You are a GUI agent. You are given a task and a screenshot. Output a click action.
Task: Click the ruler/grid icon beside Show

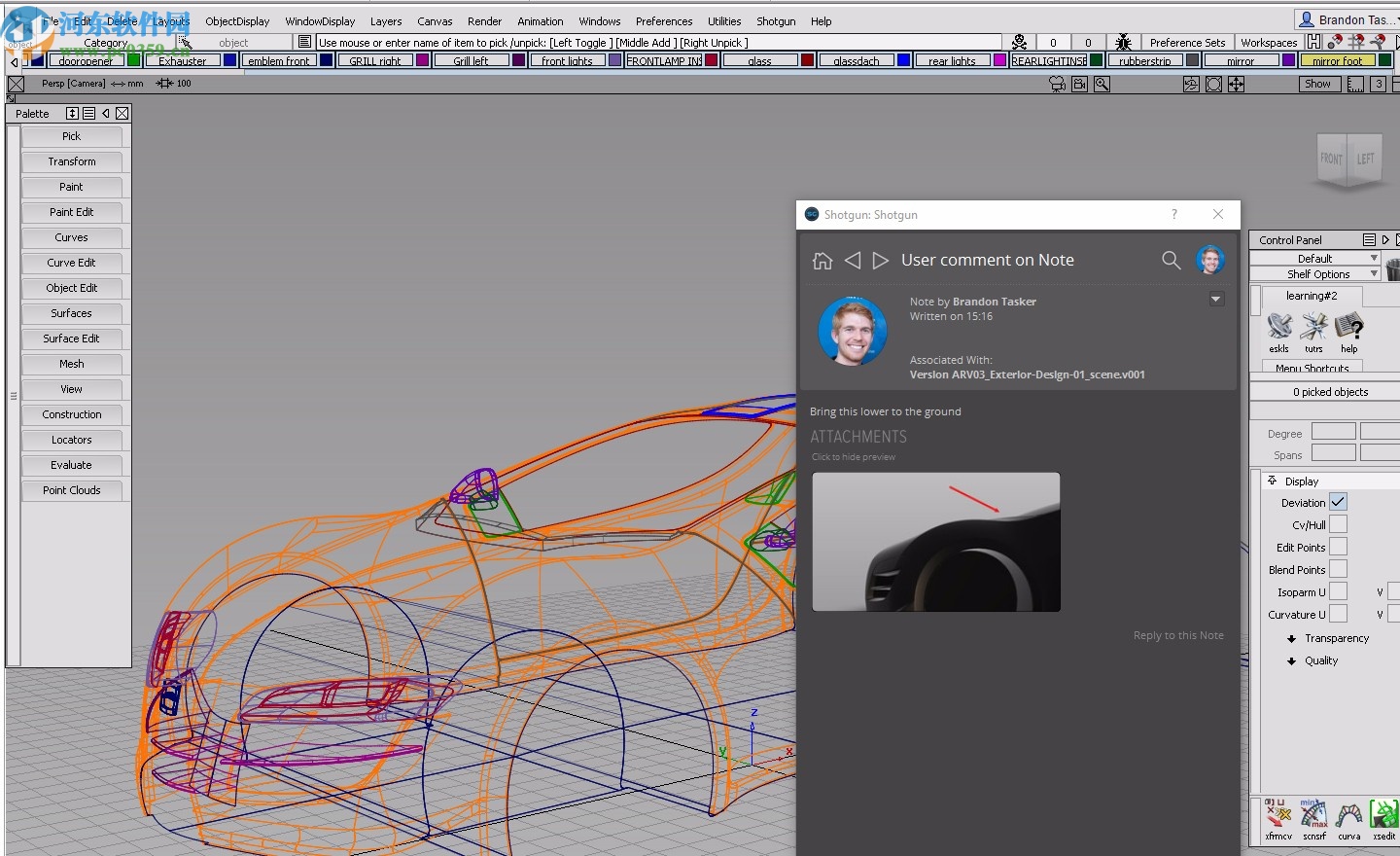point(1355,85)
